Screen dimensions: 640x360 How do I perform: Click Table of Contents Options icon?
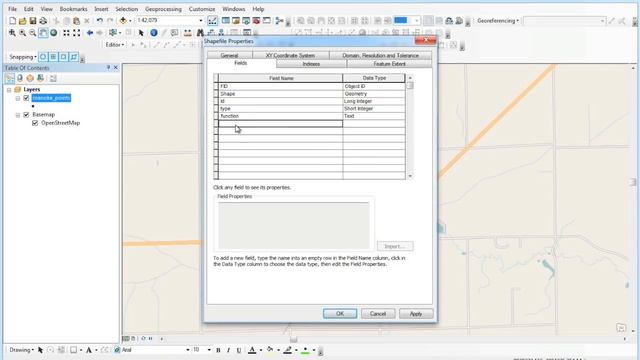point(53,78)
